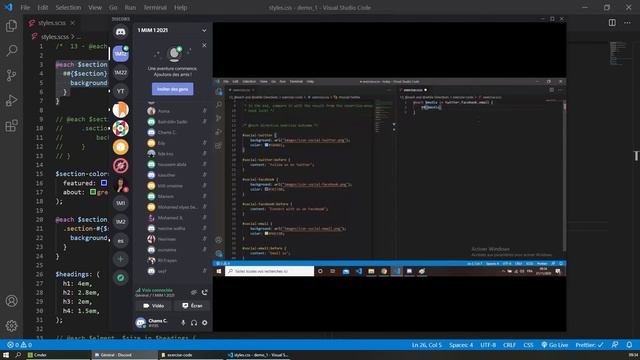Select the YT server icon
The width and height of the screenshot is (640, 360).
tap(120, 91)
